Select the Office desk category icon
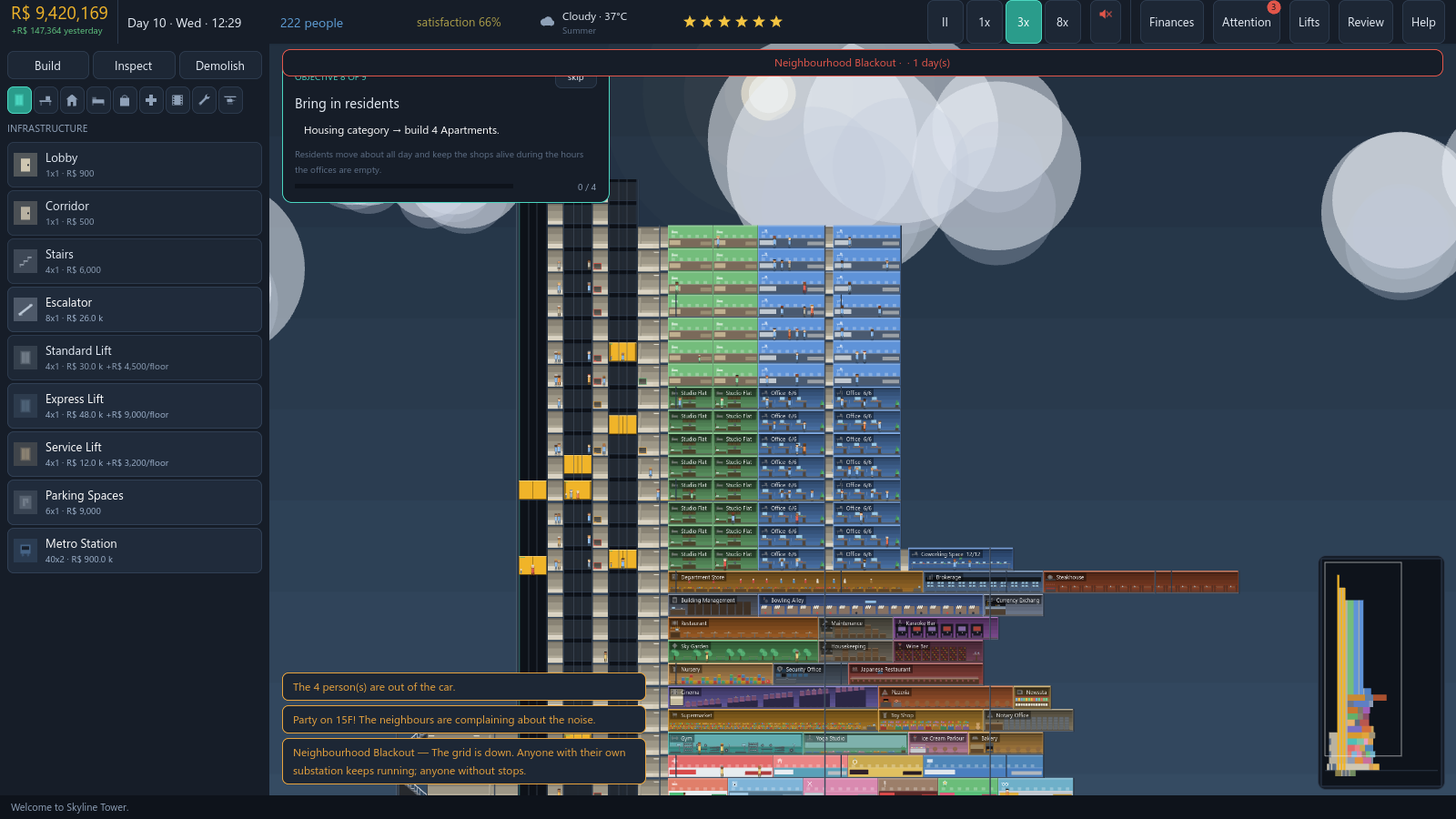1456x819 pixels. tap(45, 100)
